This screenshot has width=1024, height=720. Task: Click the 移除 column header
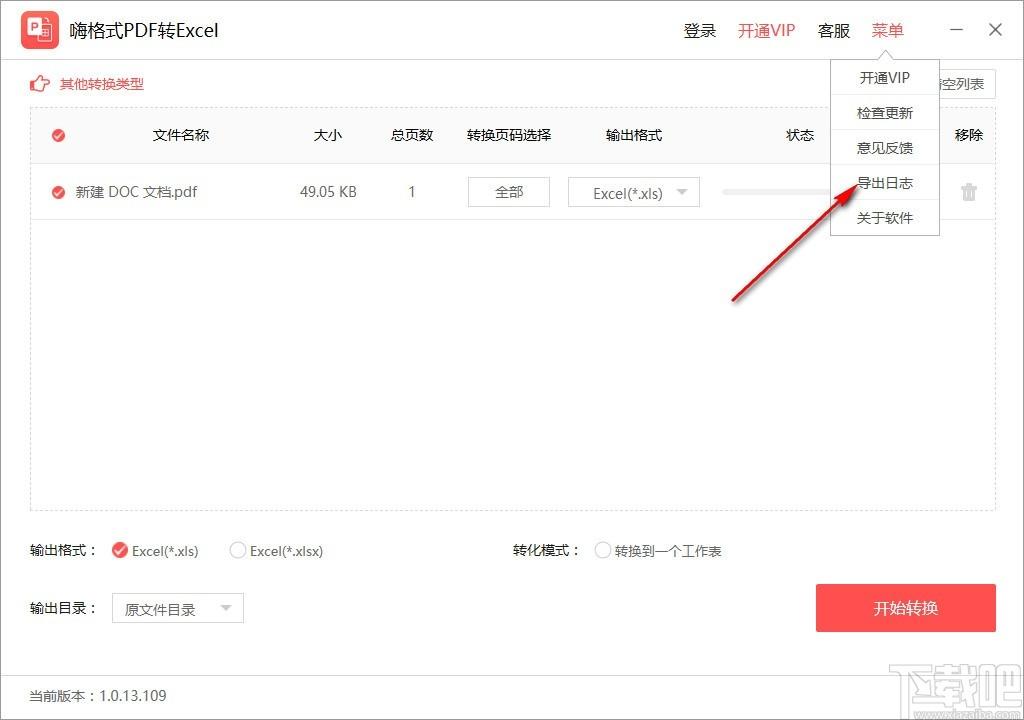[x=968, y=135]
